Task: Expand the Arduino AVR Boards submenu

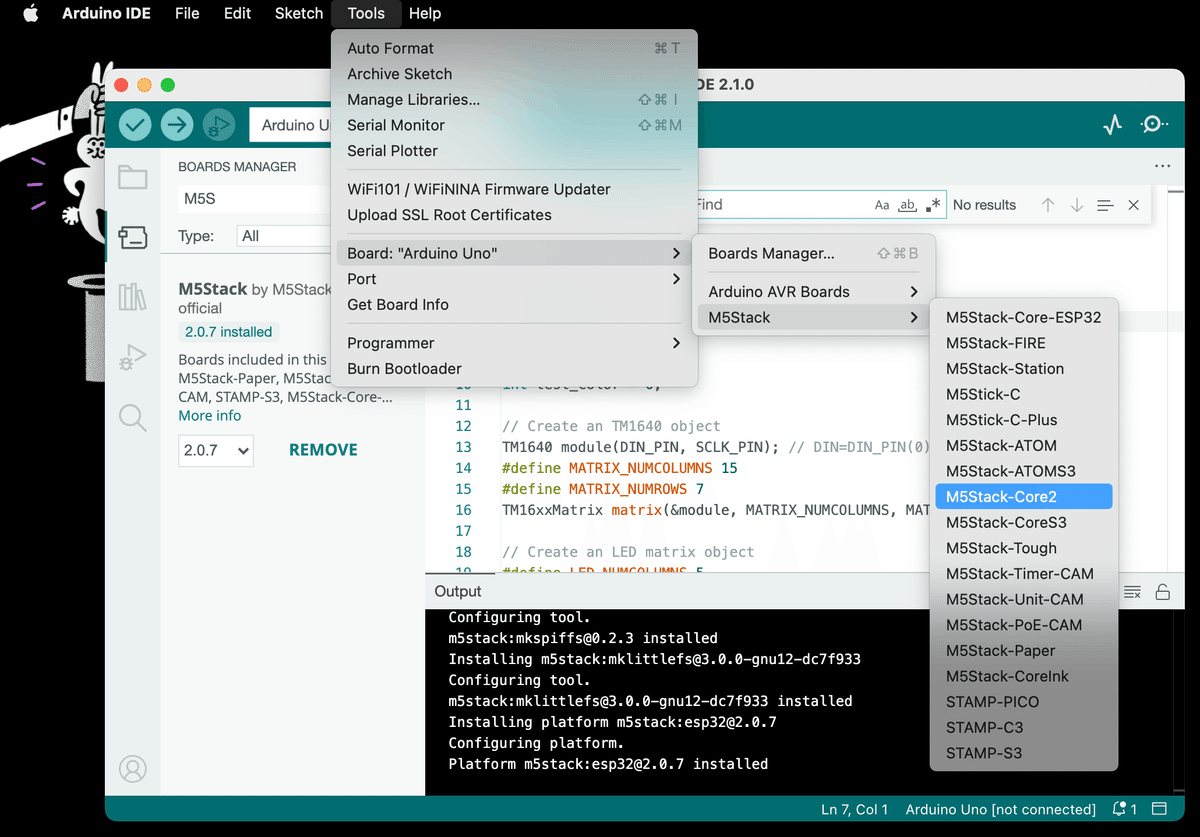Action: (813, 292)
